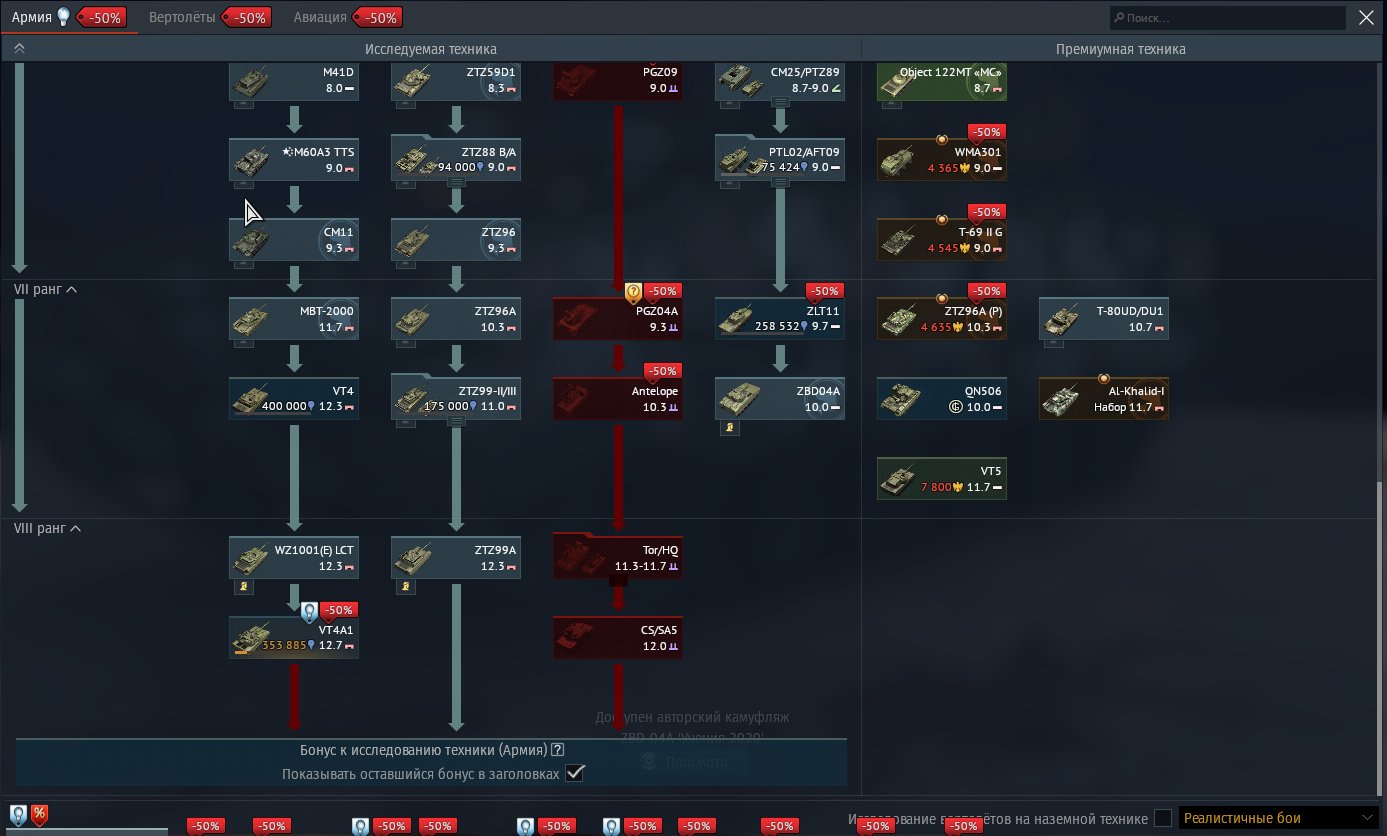This screenshot has height=836, width=1387.
Task: Expand the ZTZ99-II/III vehicle group
Action: (x=456, y=422)
